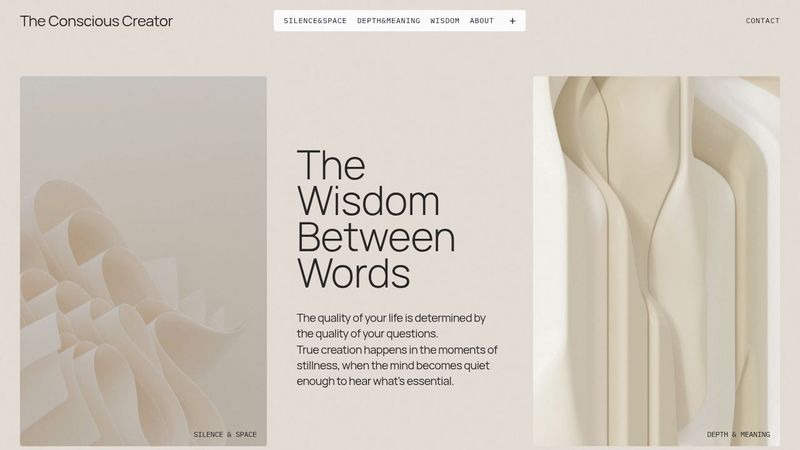Open the ABOUT page from navigation
The width and height of the screenshot is (800, 450).
pyautogui.click(x=482, y=21)
